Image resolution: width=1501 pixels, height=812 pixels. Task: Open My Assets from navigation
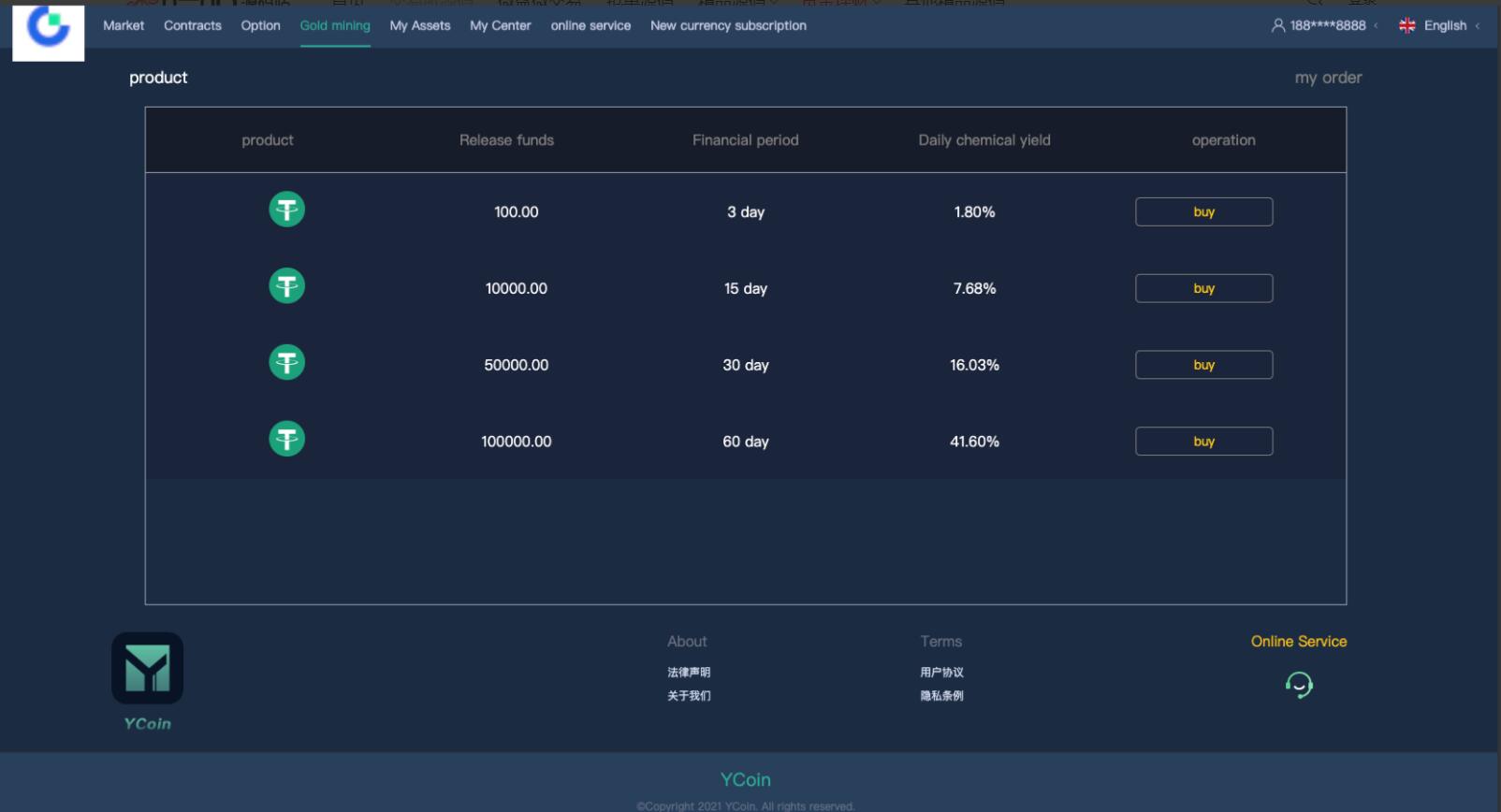click(420, 26)
